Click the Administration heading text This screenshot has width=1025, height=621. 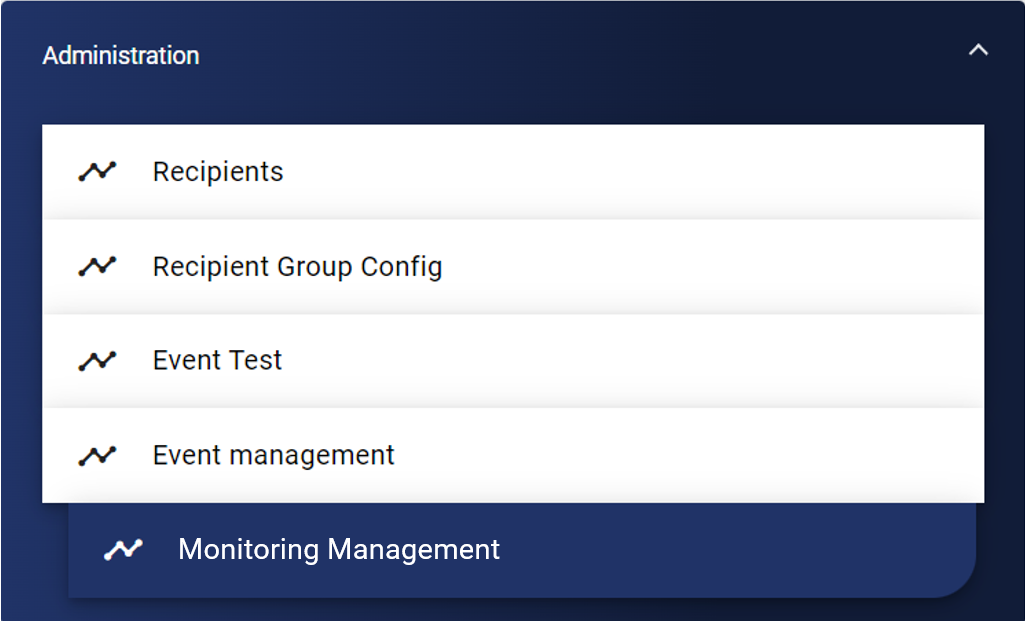pyautogui.click(x=121, y=56)
